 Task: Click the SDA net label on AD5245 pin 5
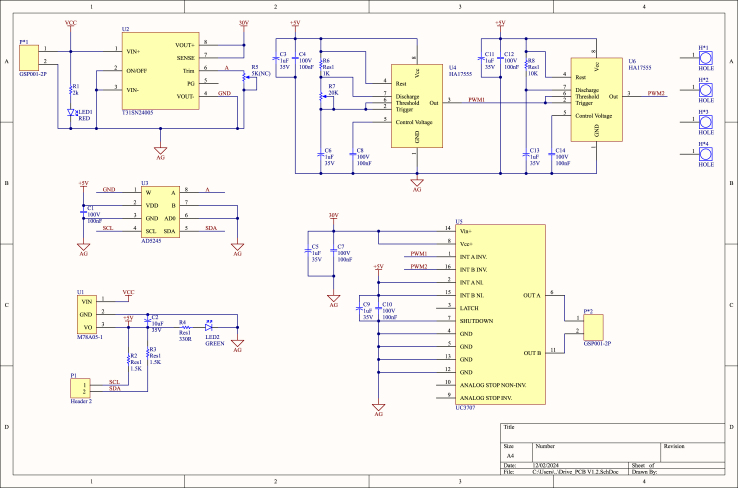211,228
